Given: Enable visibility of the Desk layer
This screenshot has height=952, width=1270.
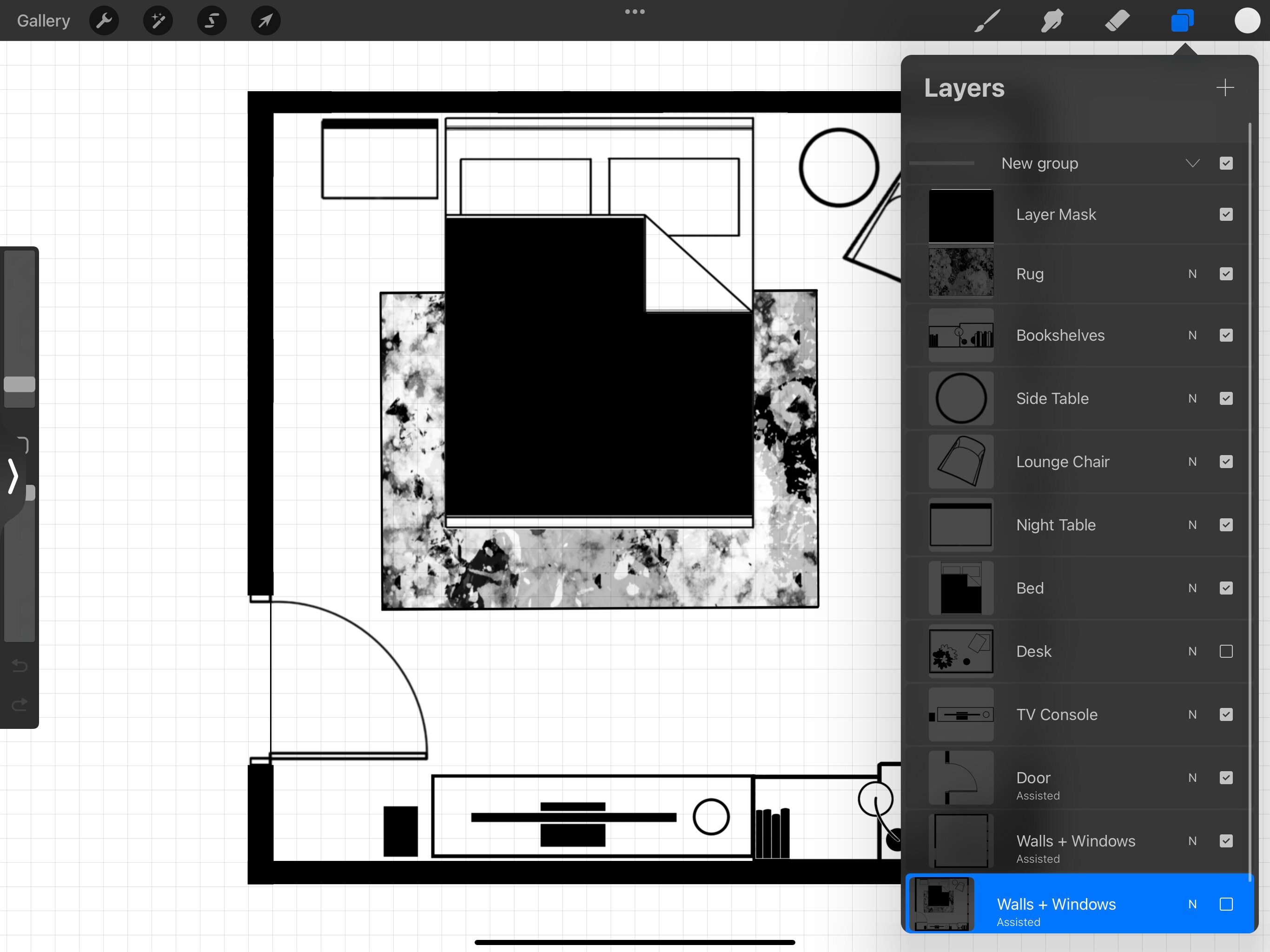Looking at the screenshot, I should [x=1226, y=652].
